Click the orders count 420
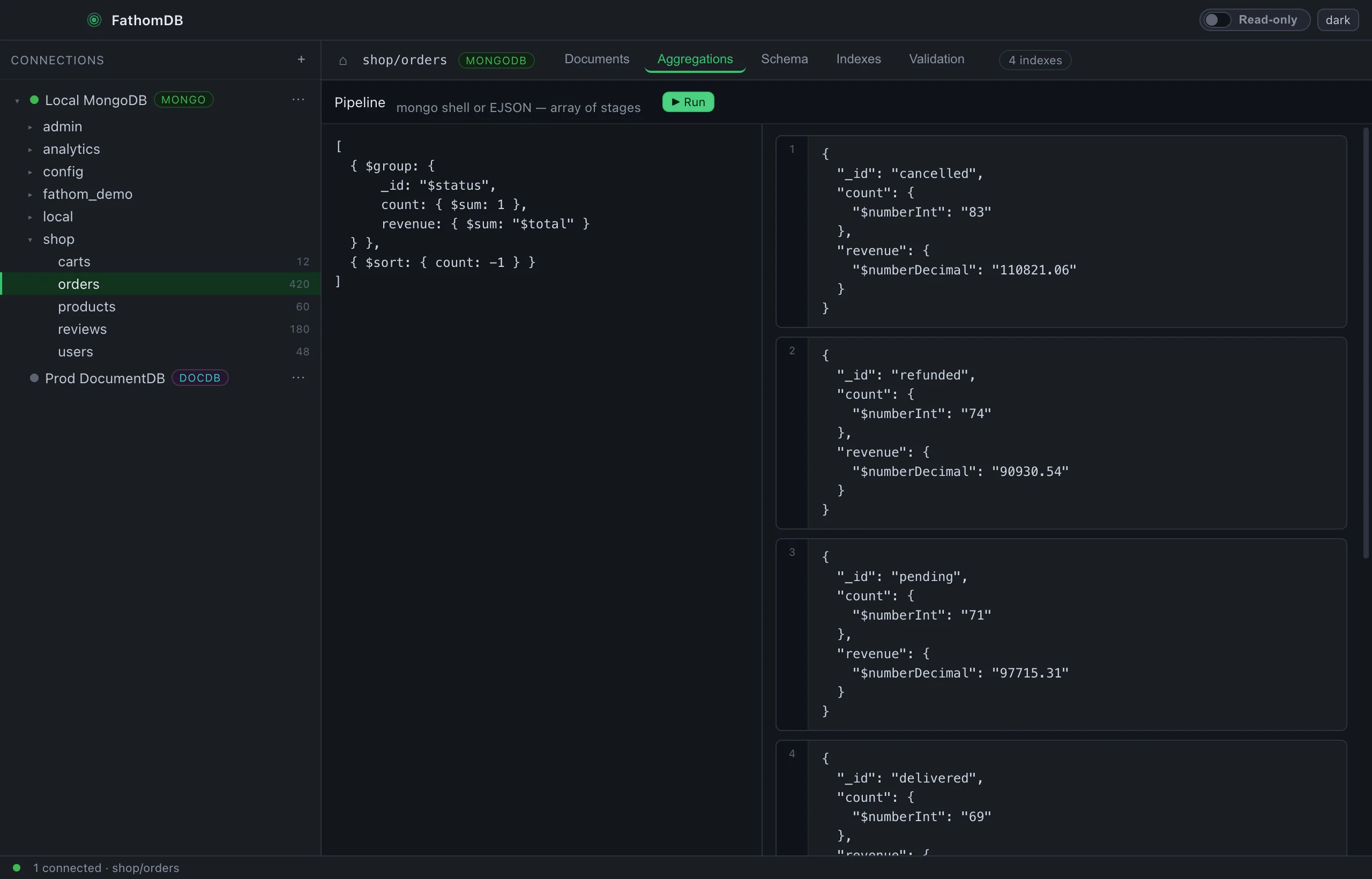The width and height of the screenshot is (1372, 879). (x=299, y=284)
